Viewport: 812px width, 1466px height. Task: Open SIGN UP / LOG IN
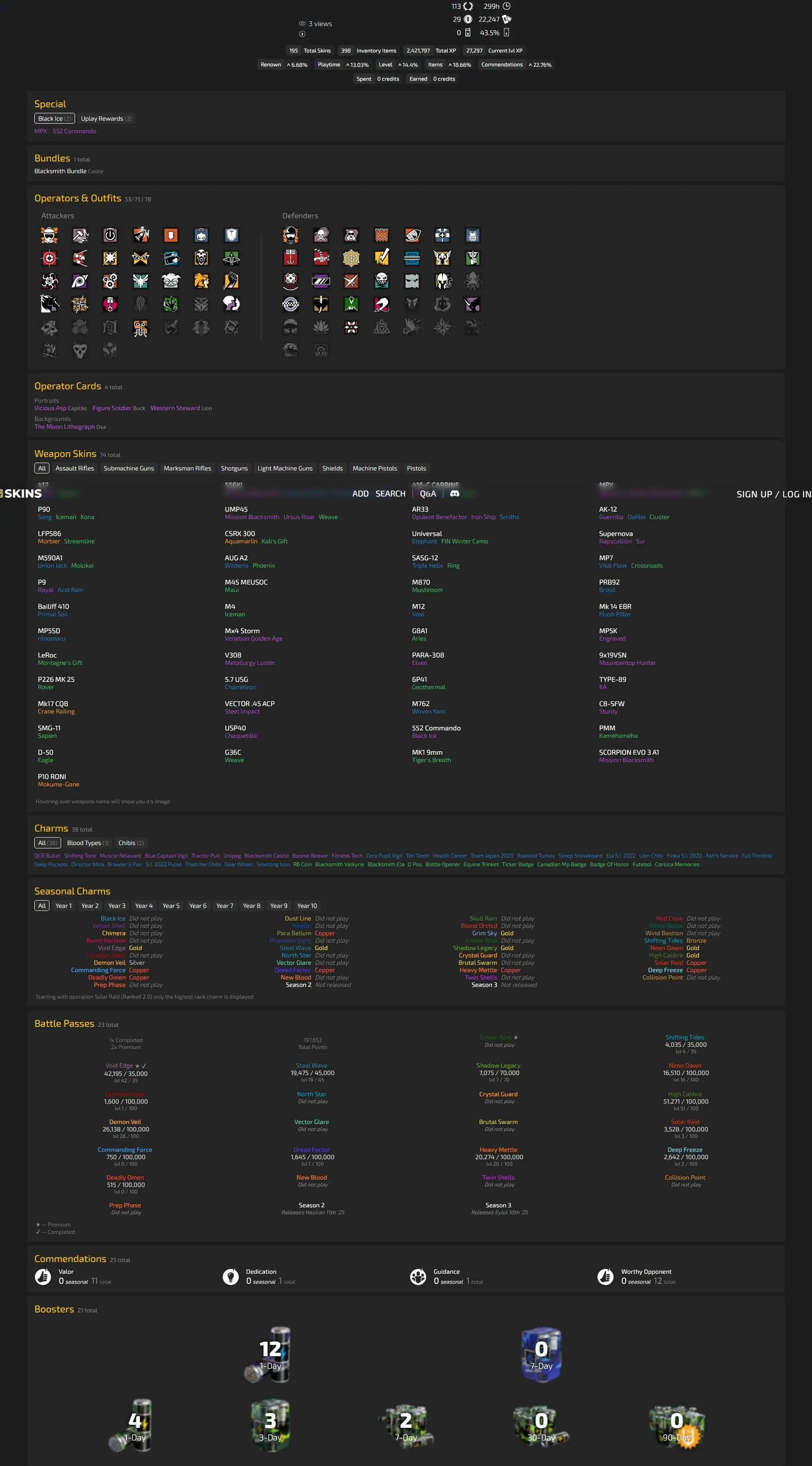pos(773,494)
